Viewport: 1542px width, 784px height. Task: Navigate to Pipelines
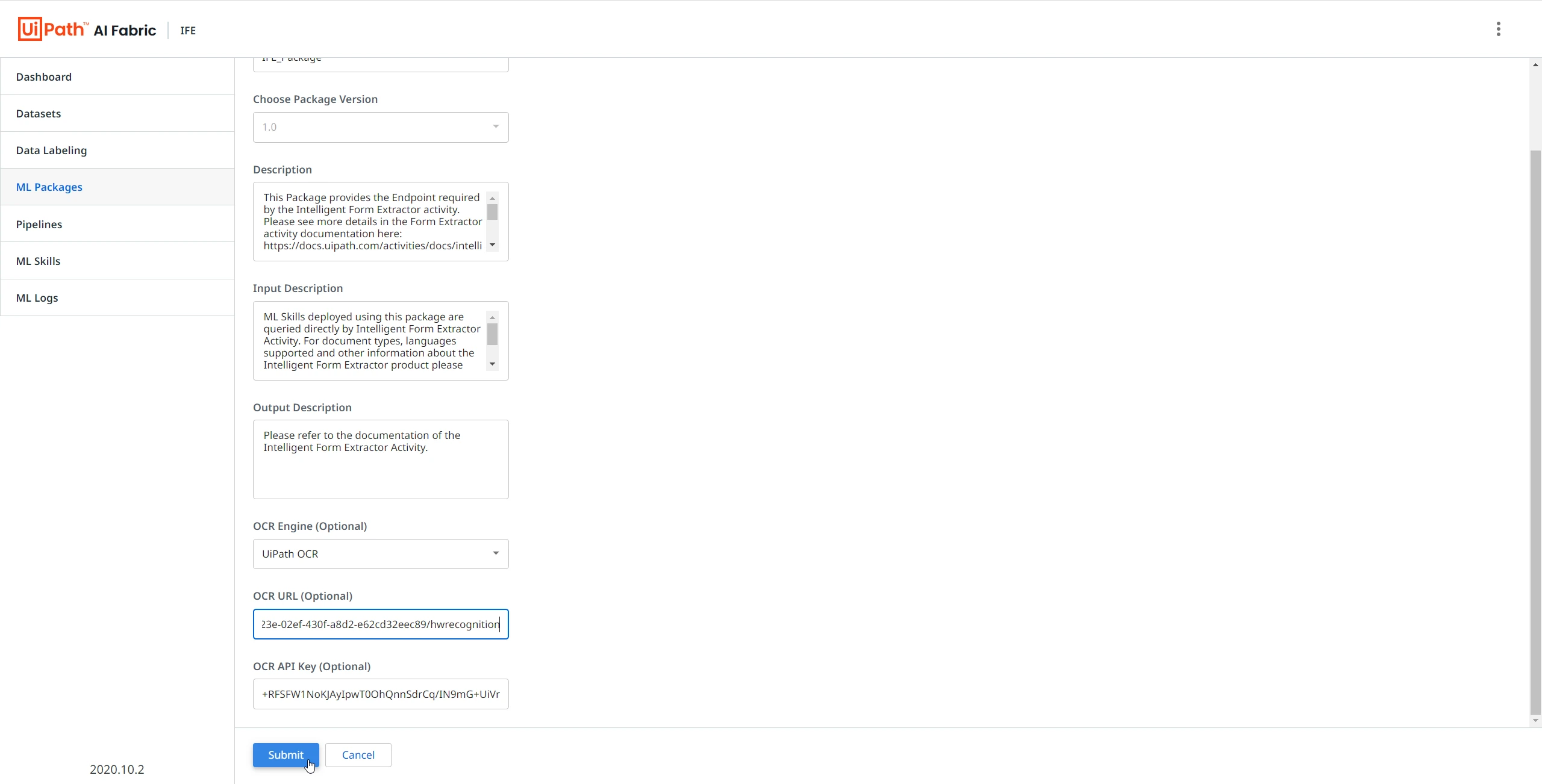(117, 224)
